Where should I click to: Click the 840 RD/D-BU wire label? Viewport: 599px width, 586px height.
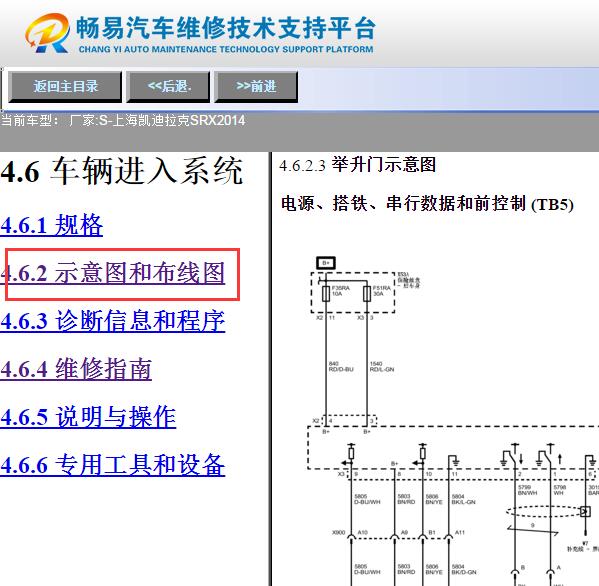[341, 366]
